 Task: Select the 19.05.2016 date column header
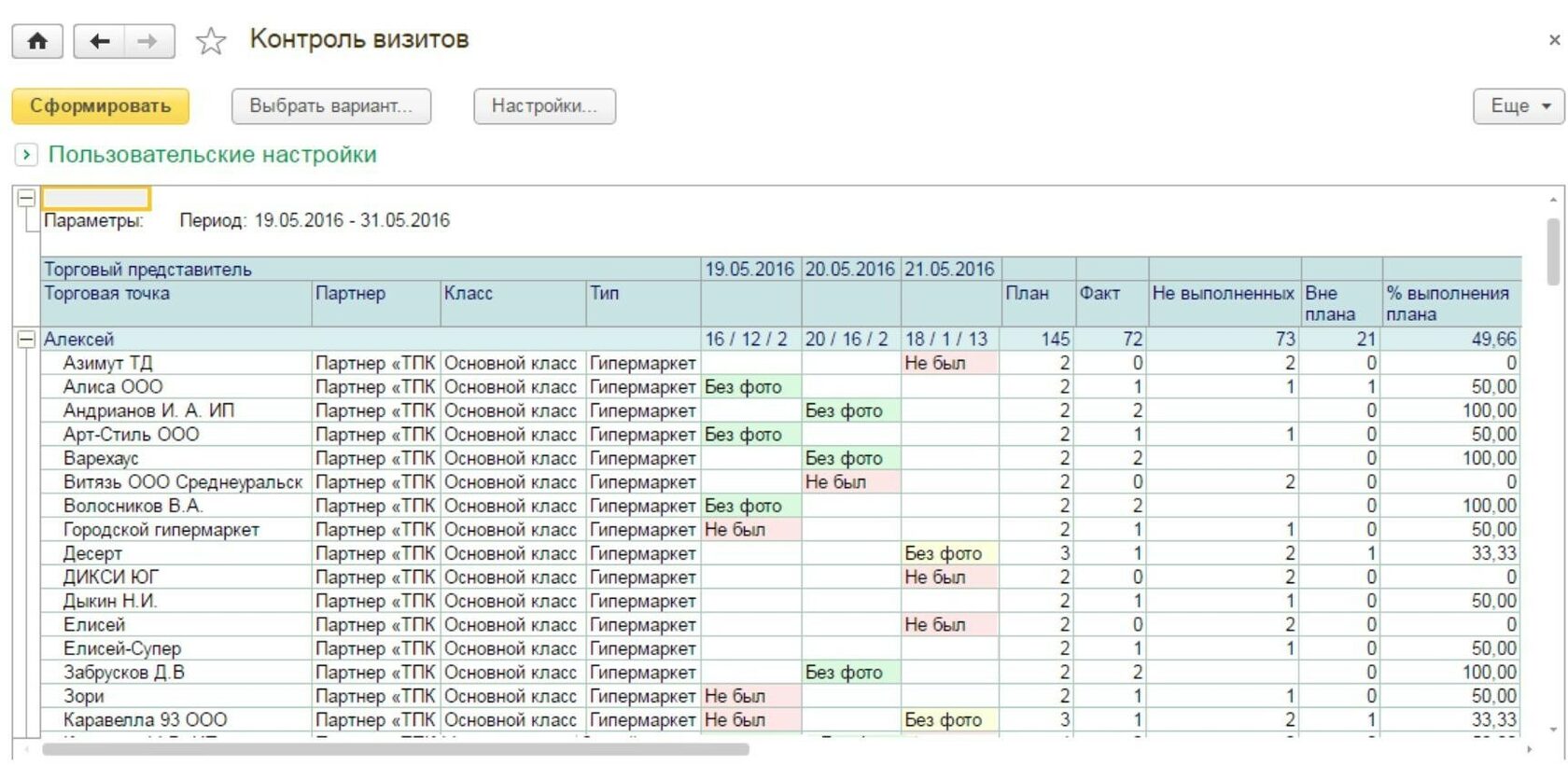pyautogui.click(x=750, y=269)
